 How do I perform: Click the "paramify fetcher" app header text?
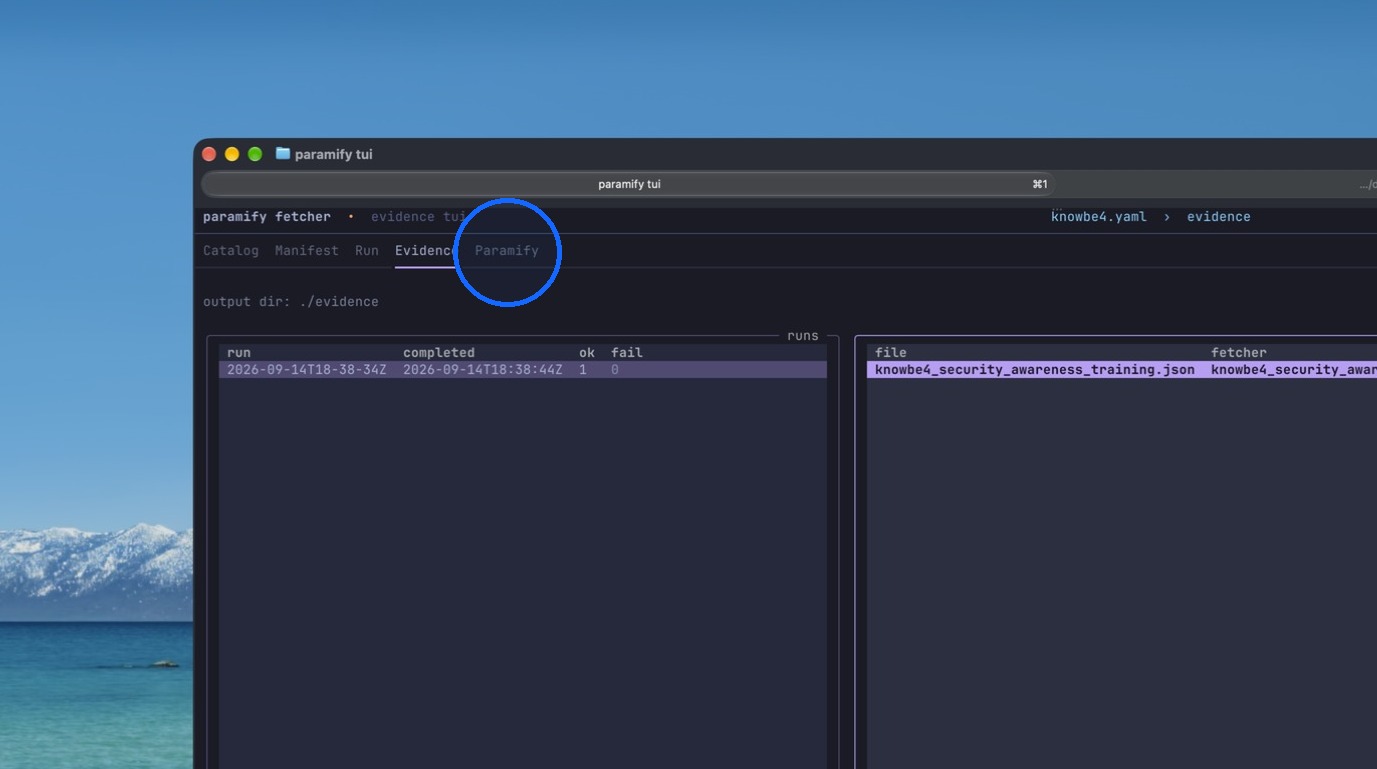coord(267,217)
